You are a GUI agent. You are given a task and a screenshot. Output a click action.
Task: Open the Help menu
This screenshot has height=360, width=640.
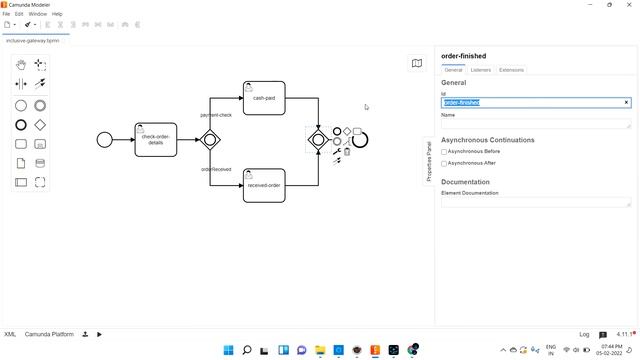57,14
